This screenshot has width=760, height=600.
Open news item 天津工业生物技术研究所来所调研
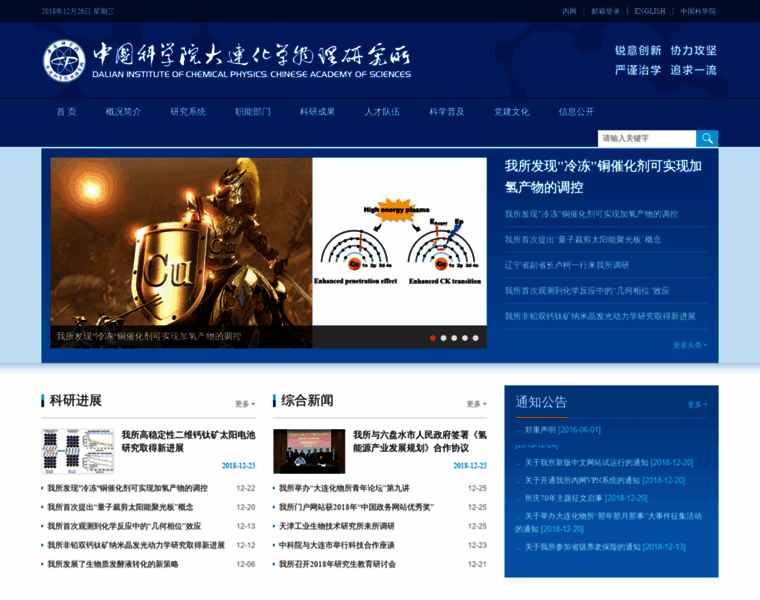337,526
